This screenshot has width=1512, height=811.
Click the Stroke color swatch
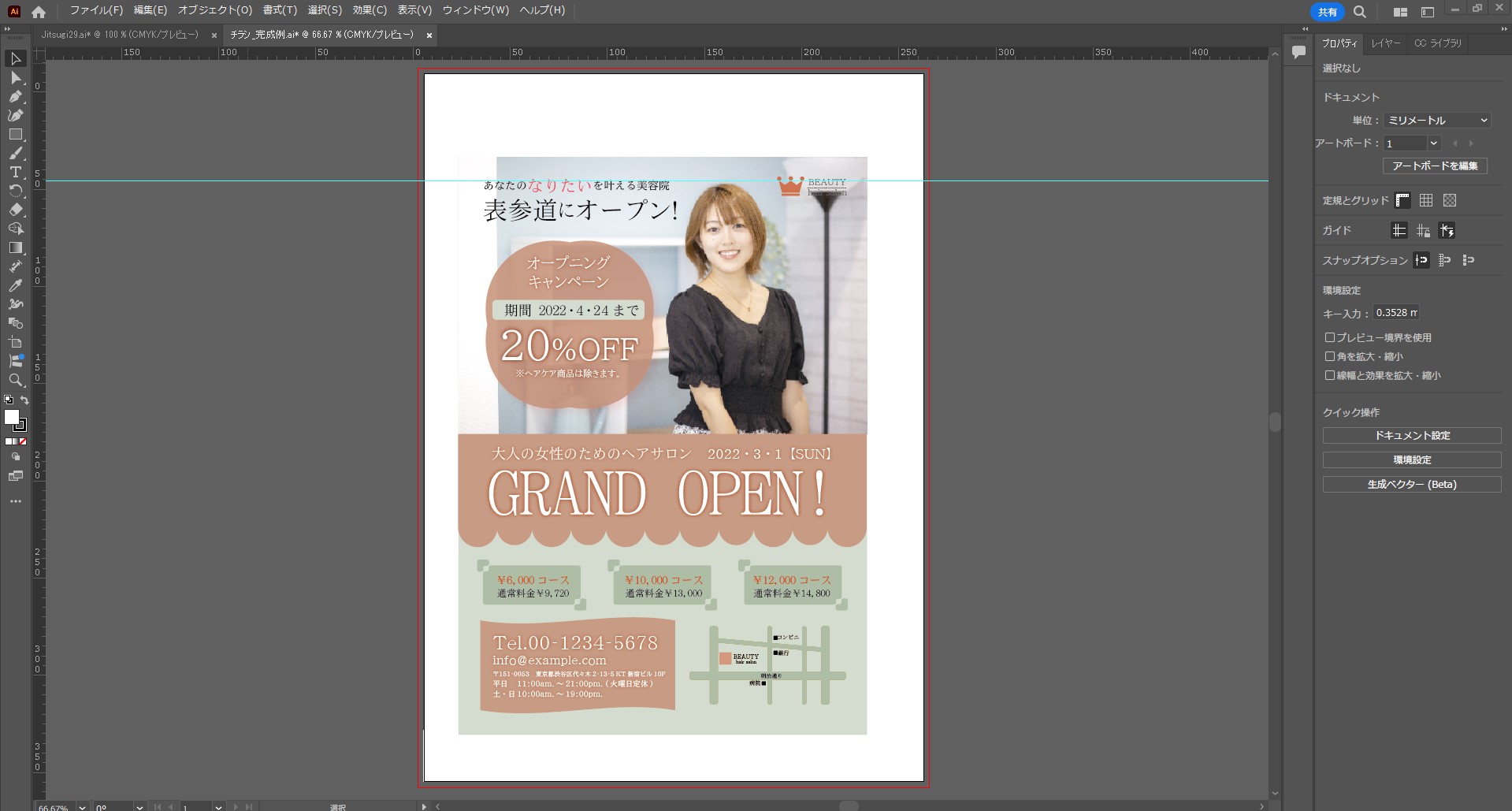[x=21, y=426]
